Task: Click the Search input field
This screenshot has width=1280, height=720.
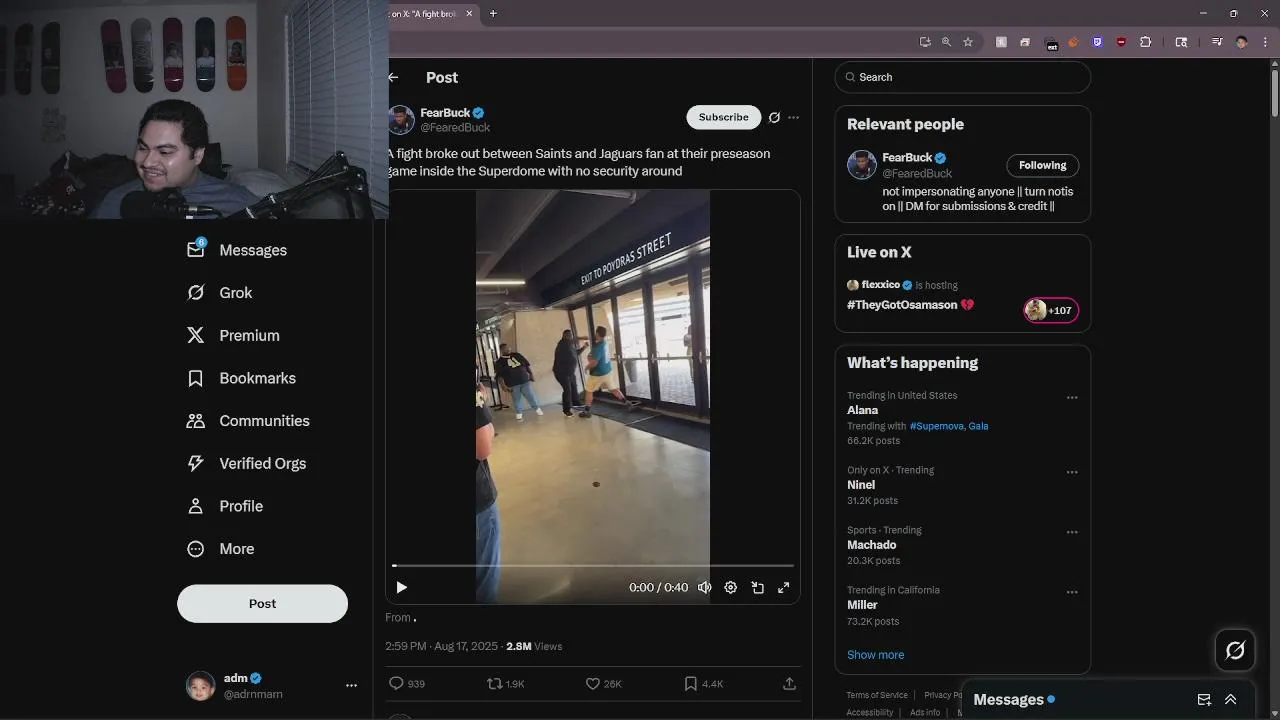Action: click(963, 77)
